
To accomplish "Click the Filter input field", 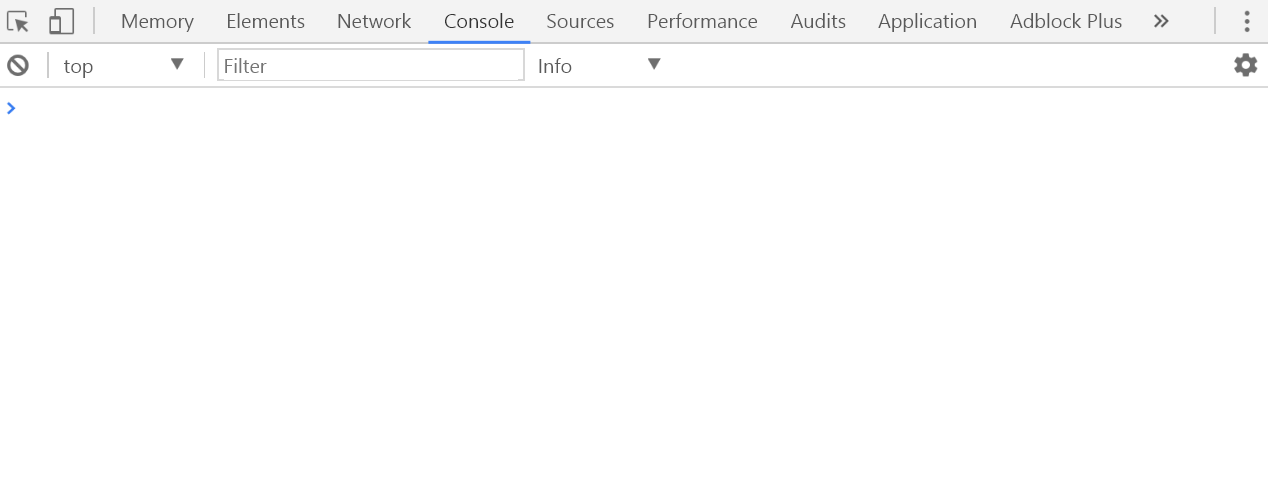I will (x=370, y=66).
